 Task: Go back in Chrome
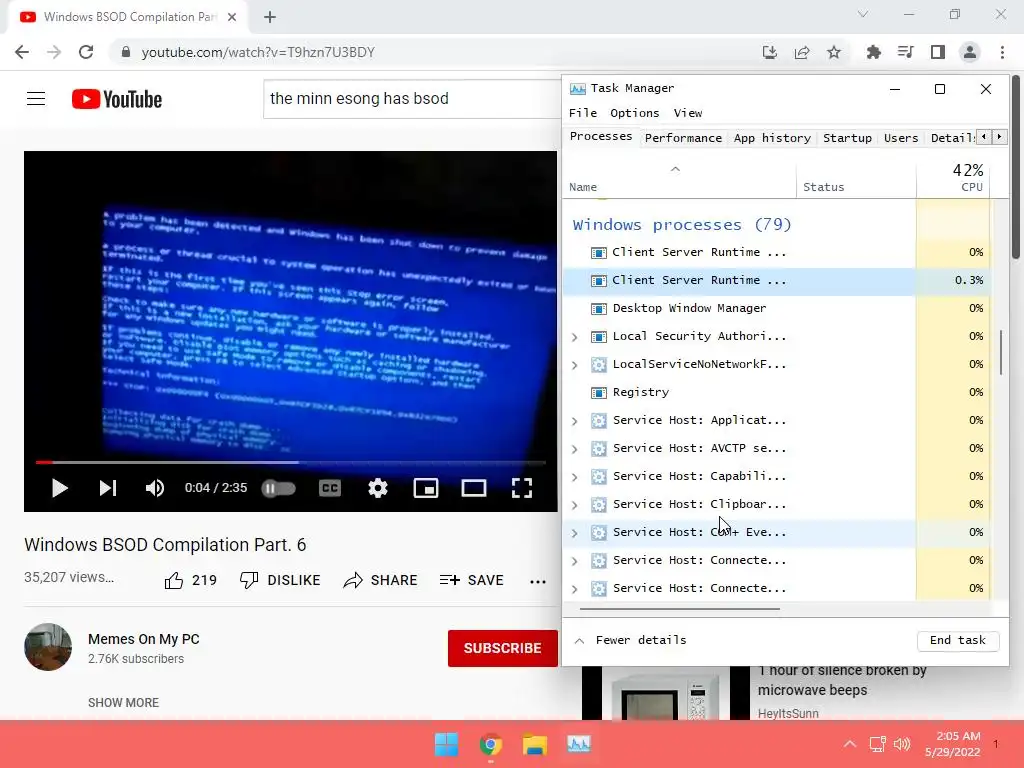click(x=22, y=52)
